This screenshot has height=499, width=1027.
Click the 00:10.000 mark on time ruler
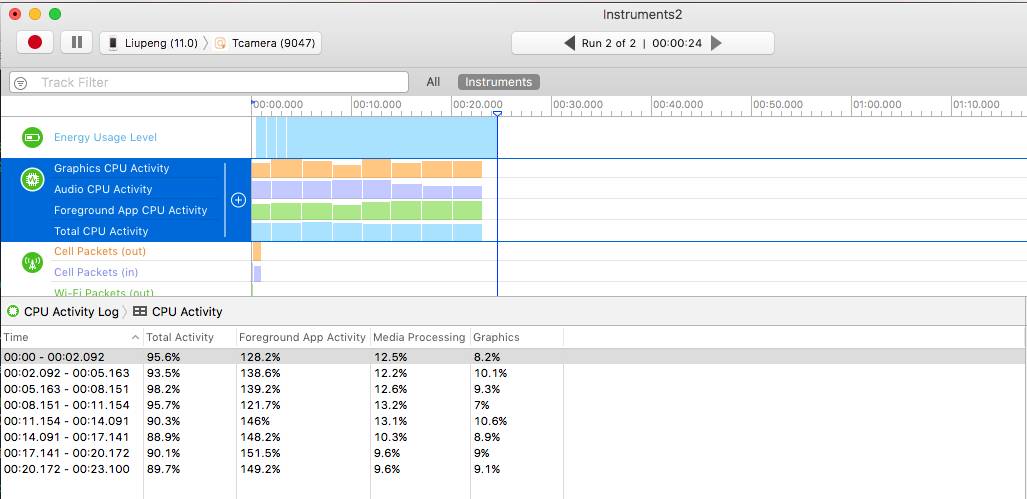click(x=377, y=105)
